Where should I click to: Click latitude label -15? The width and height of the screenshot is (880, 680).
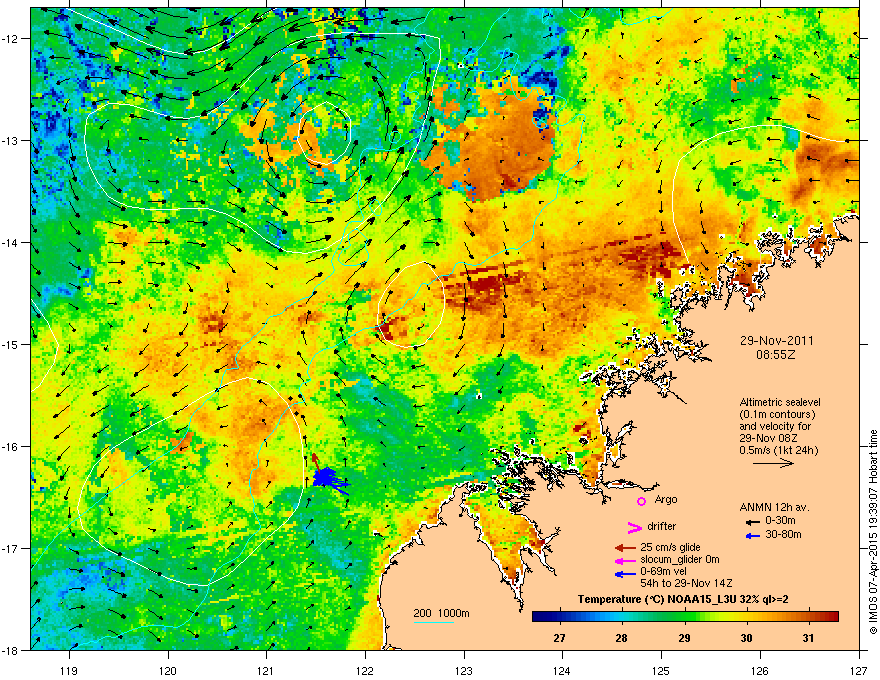(x=11, y=344)
